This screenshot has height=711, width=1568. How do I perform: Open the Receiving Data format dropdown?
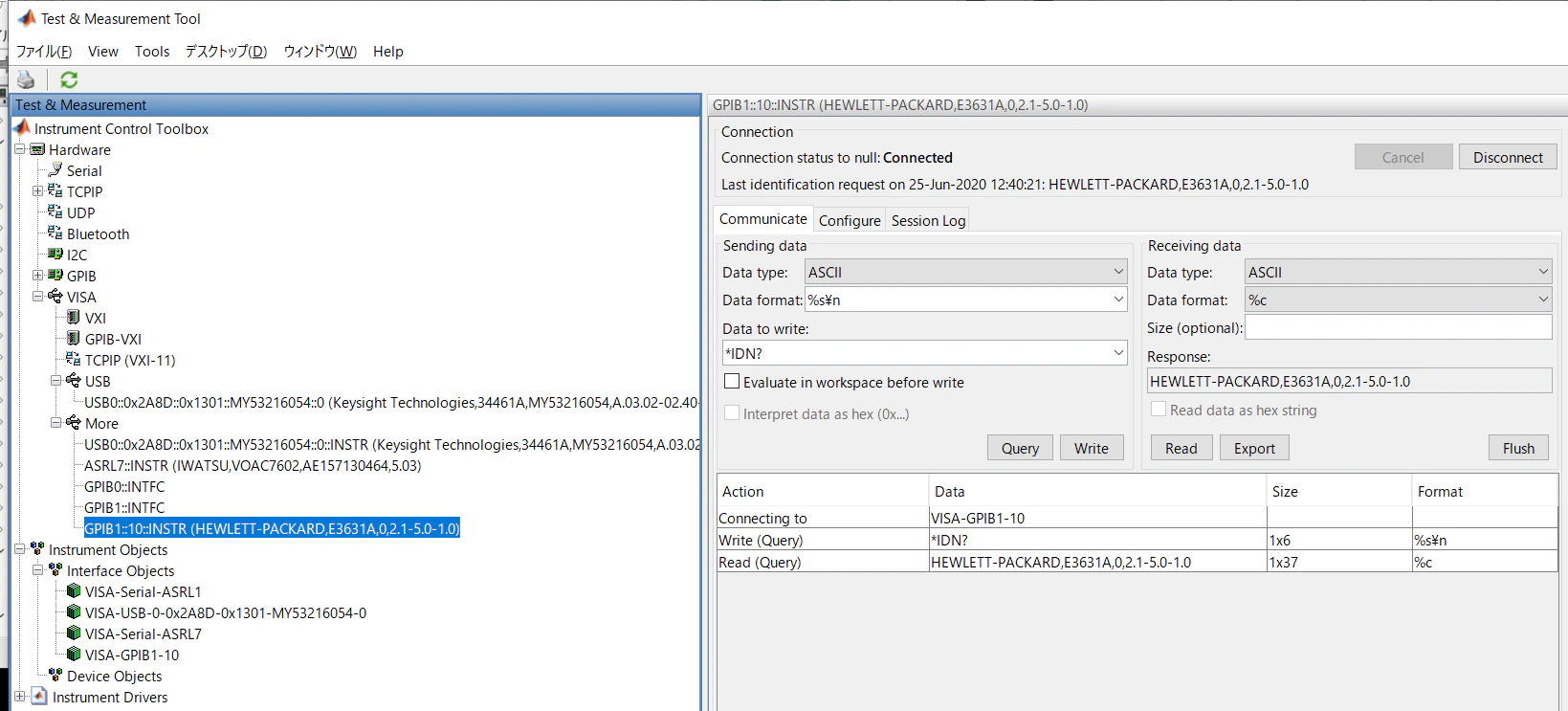coord(1399,300)
